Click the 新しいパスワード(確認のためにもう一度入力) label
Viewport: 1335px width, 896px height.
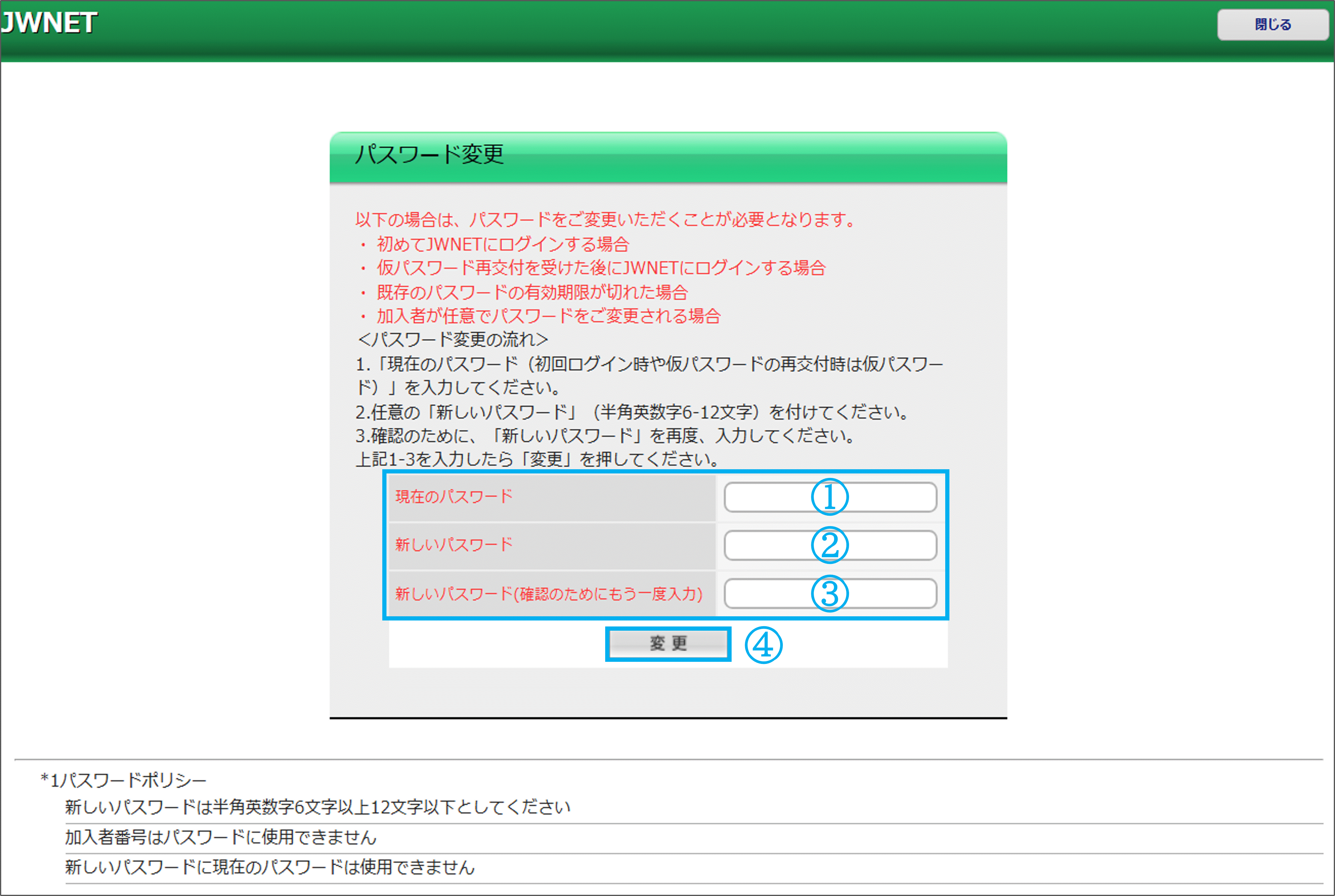(x=548, y=594)
